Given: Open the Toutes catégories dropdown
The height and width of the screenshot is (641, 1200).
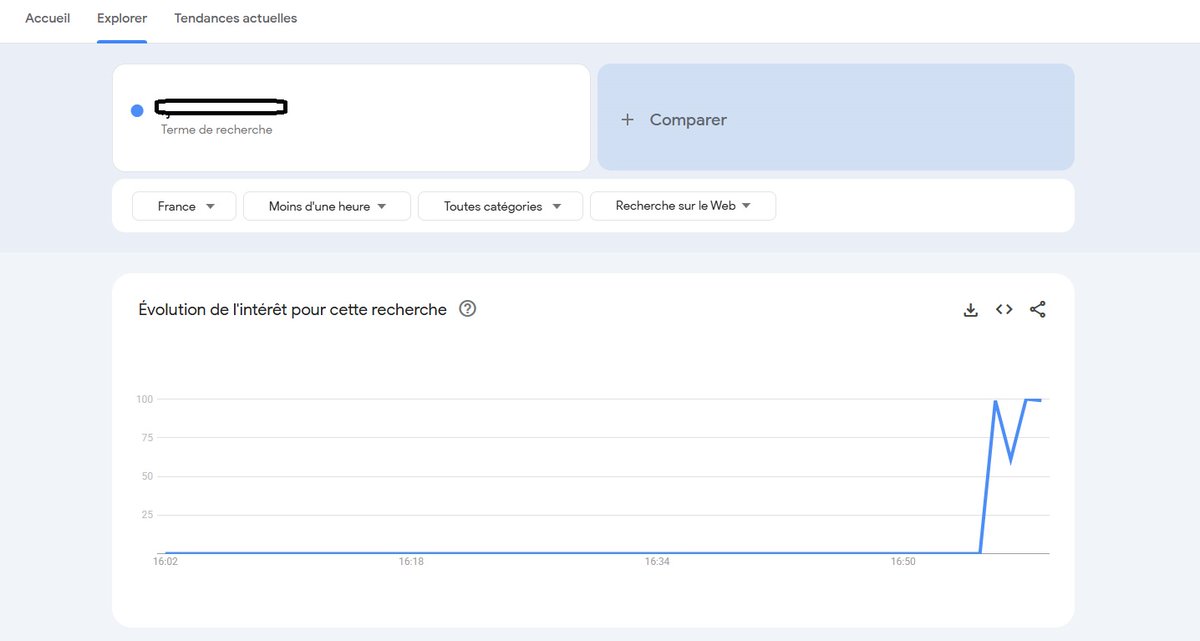Looking at the screenshot, I should (500, 206).
